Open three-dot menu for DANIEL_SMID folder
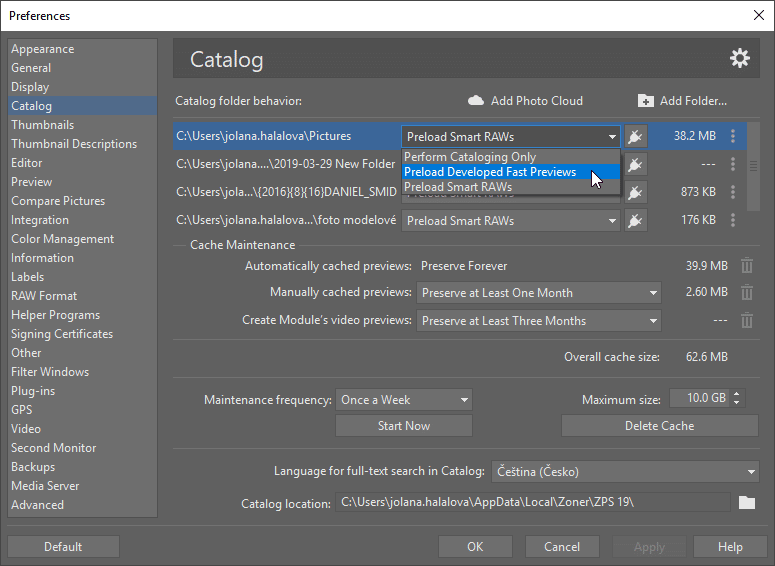 tap(732, 192)
